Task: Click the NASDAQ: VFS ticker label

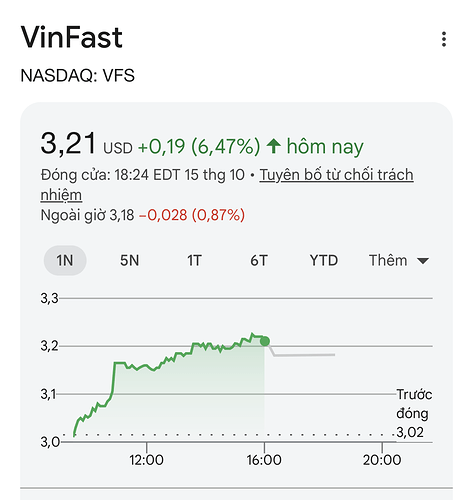Action: tap(78, 75)
